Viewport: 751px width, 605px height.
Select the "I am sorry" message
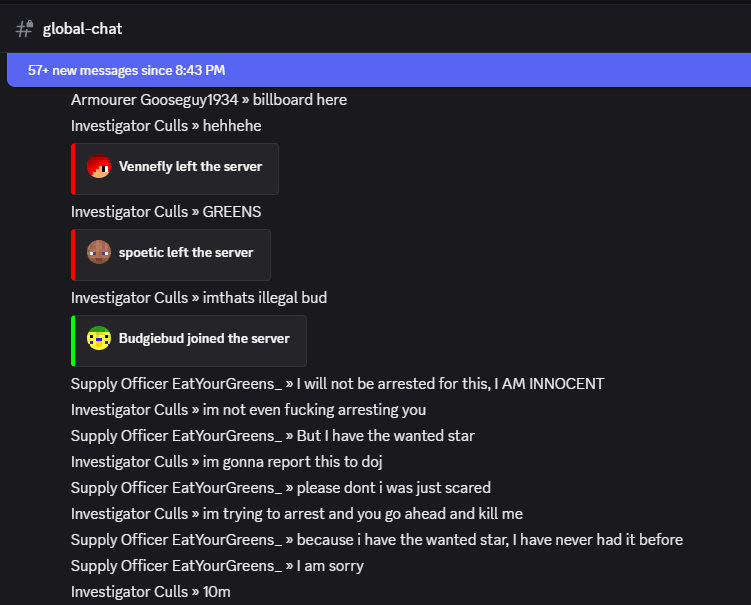[217, 566]
